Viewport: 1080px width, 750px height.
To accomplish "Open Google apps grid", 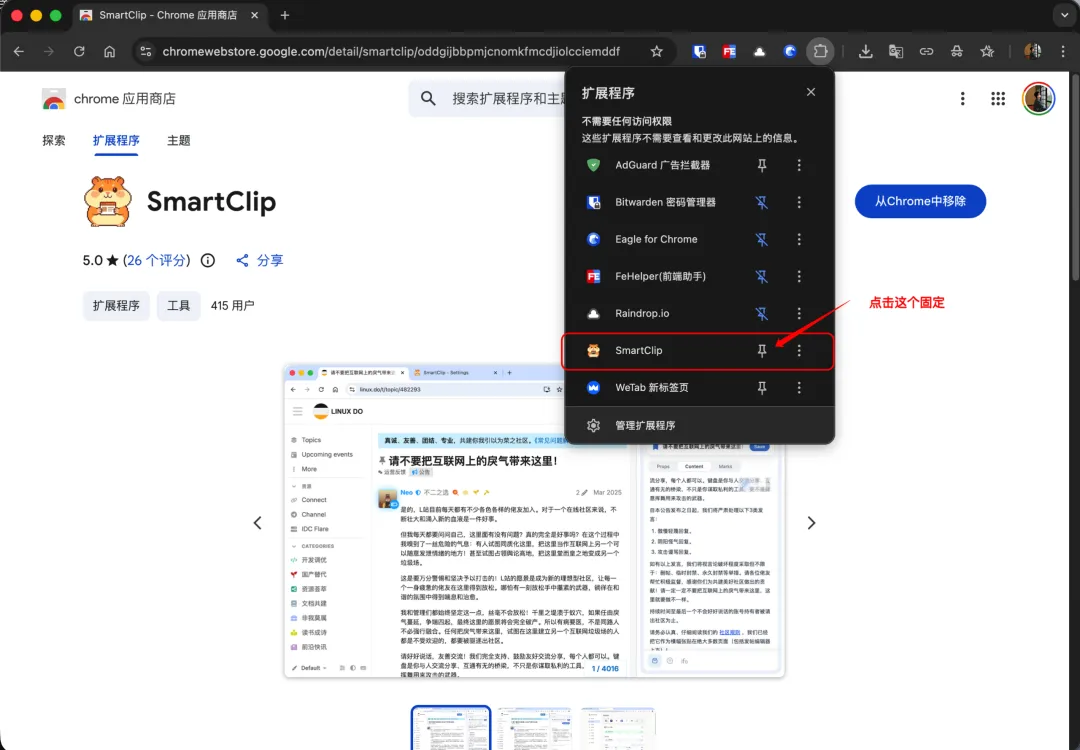I will point(998,98).
